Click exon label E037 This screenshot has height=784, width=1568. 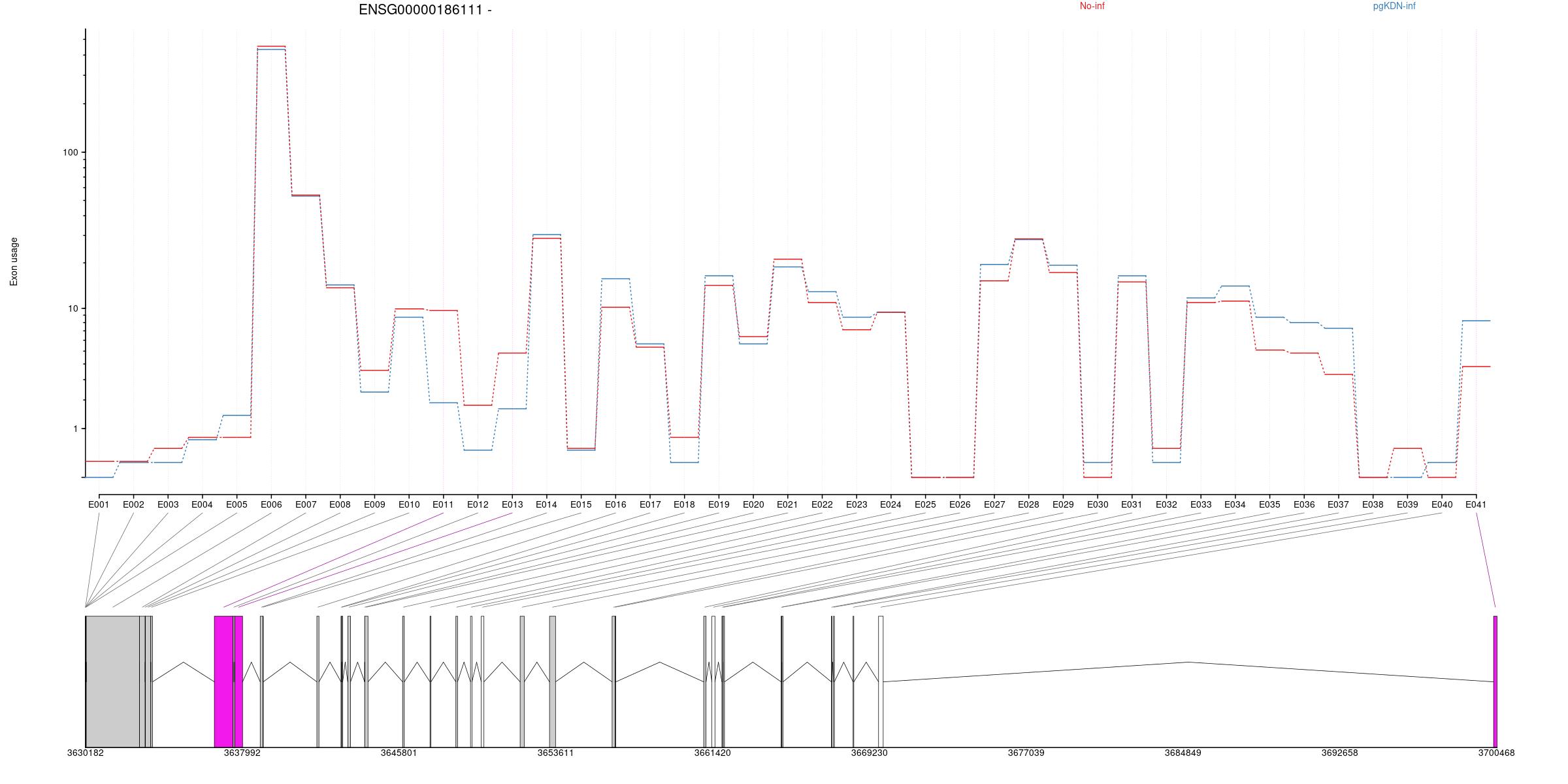[x=1339, y=504]
